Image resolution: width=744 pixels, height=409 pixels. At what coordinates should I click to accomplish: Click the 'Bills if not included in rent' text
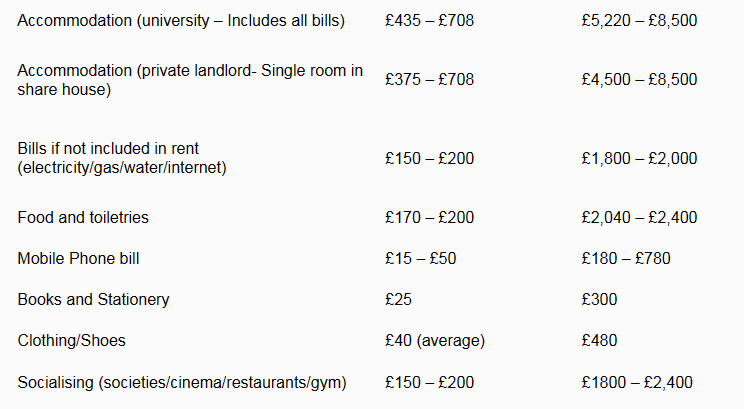(123, 158)
